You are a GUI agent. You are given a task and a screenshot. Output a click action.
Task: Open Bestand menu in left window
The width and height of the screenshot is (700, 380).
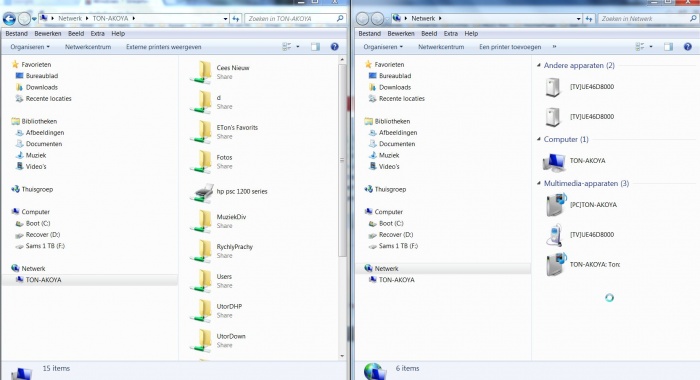[x=17, y=33]
